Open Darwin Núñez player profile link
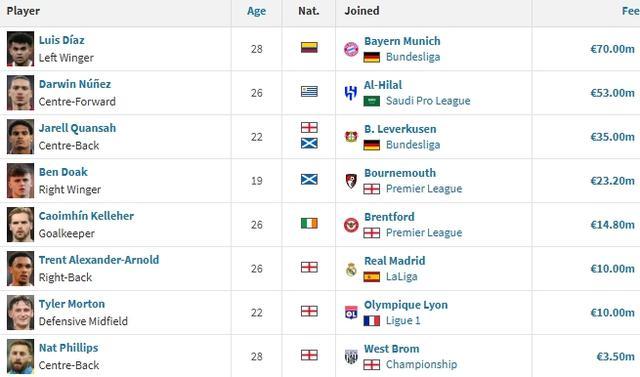The image size is (640, 377). pos(75,84)
